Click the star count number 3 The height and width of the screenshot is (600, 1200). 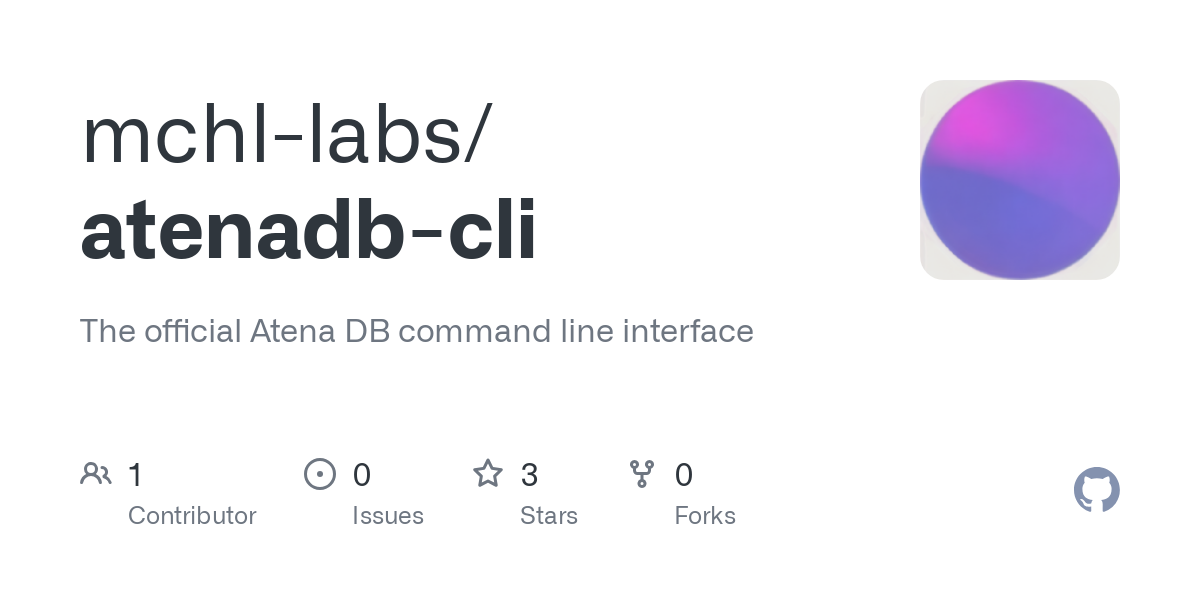pyautogui.click(x=530, y=474)
